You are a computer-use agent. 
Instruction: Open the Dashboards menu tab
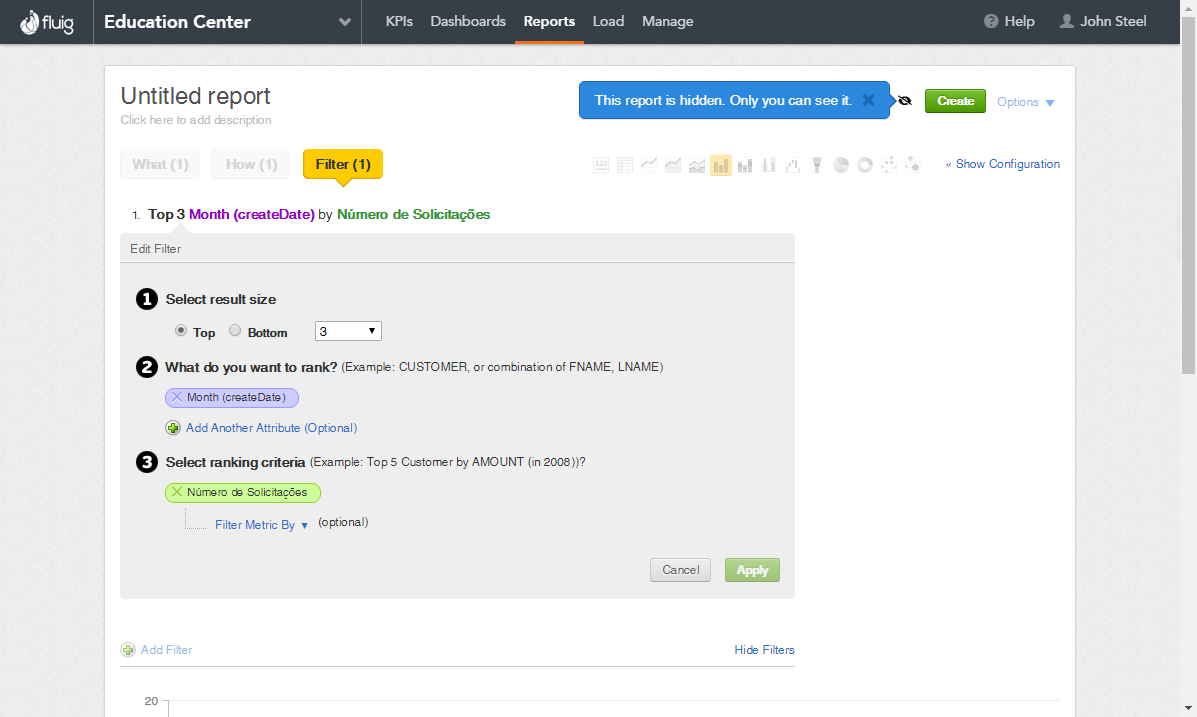click(x=468, y=21)
